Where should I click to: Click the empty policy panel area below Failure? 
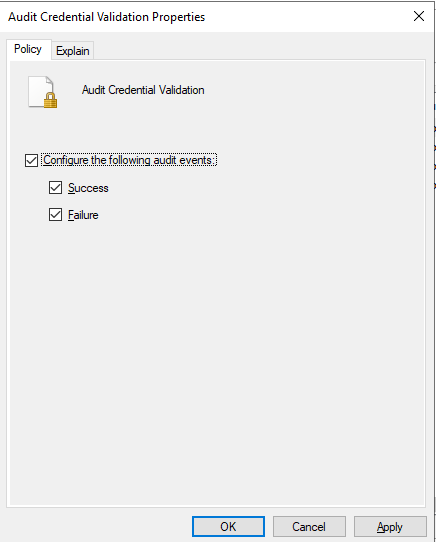pyautogui.click(x=217, y=363)
